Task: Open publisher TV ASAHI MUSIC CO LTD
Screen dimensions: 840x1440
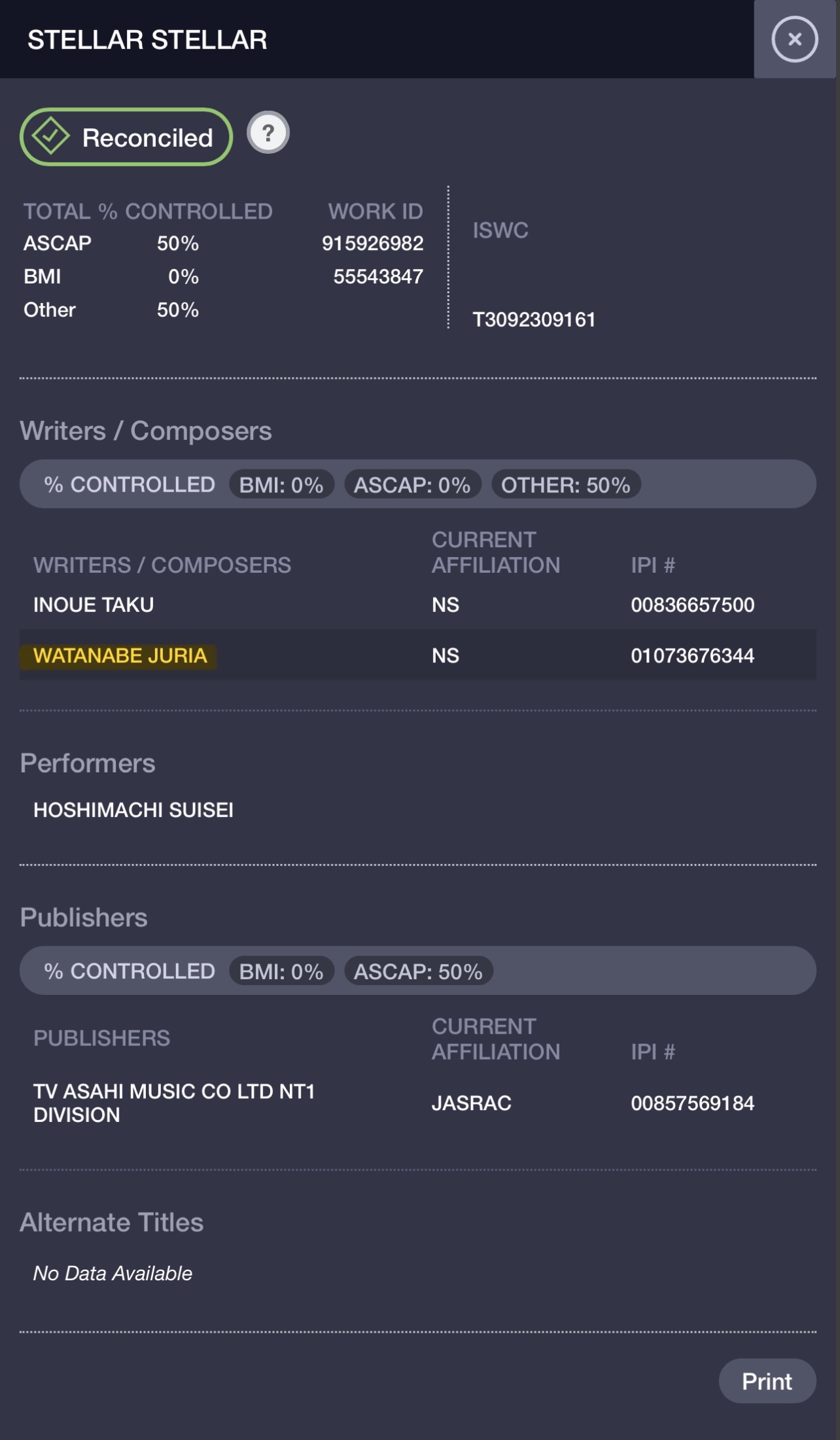Action: [174, 1103]
